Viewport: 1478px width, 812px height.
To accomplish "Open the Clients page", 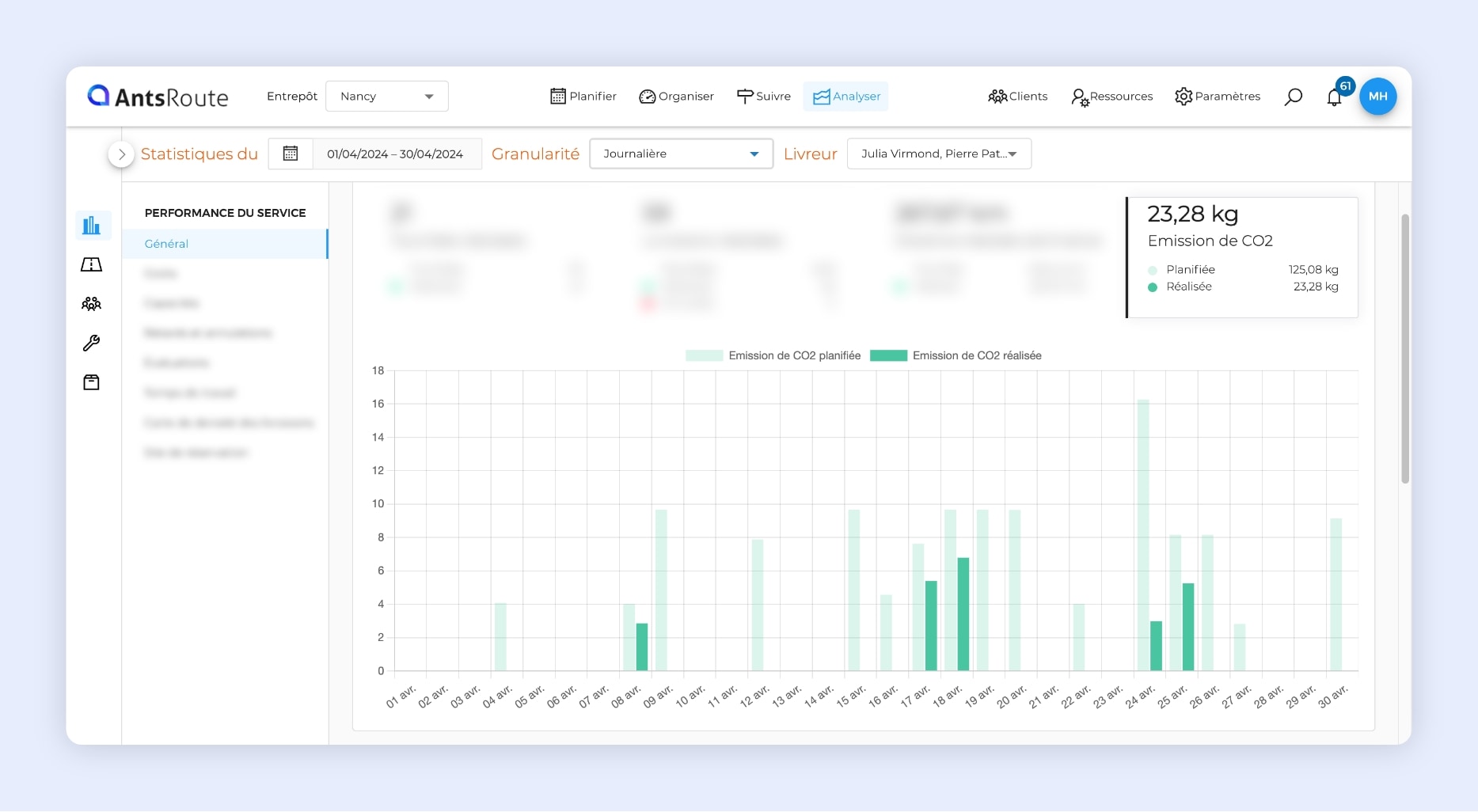I will 1018,97.
